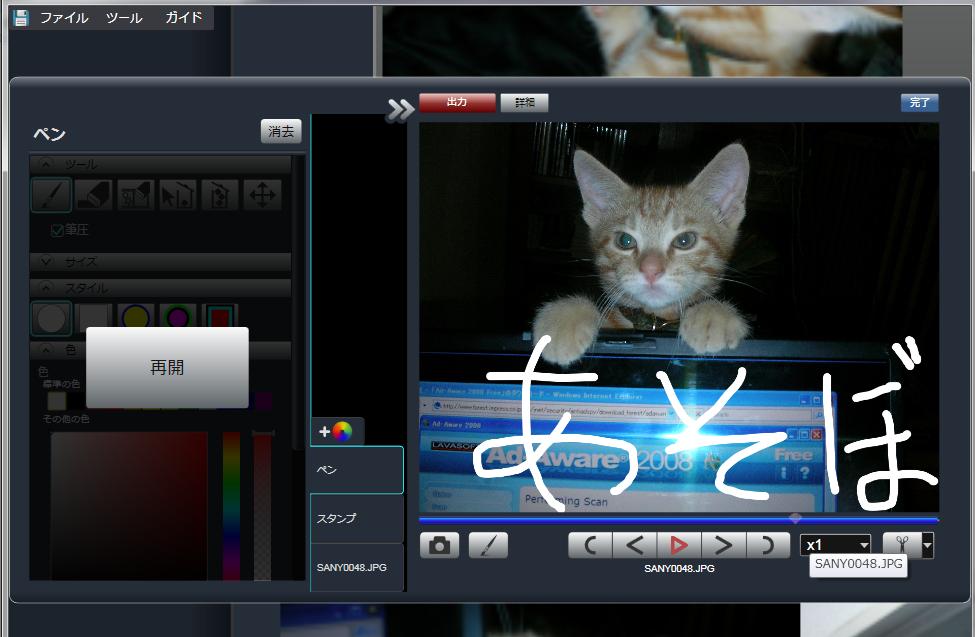Click the curved rewind-to-start button
Image resolution: width=975 pixels, height=637 pixels.
pos(591,546)
